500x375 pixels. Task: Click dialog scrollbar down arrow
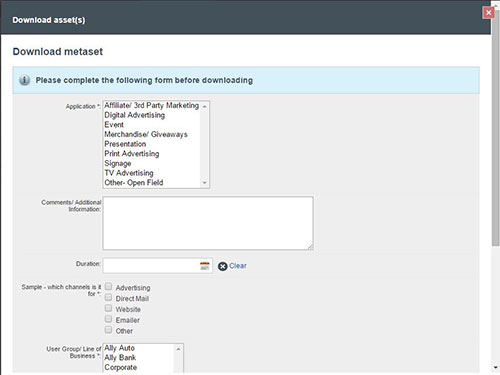point(496,368)
